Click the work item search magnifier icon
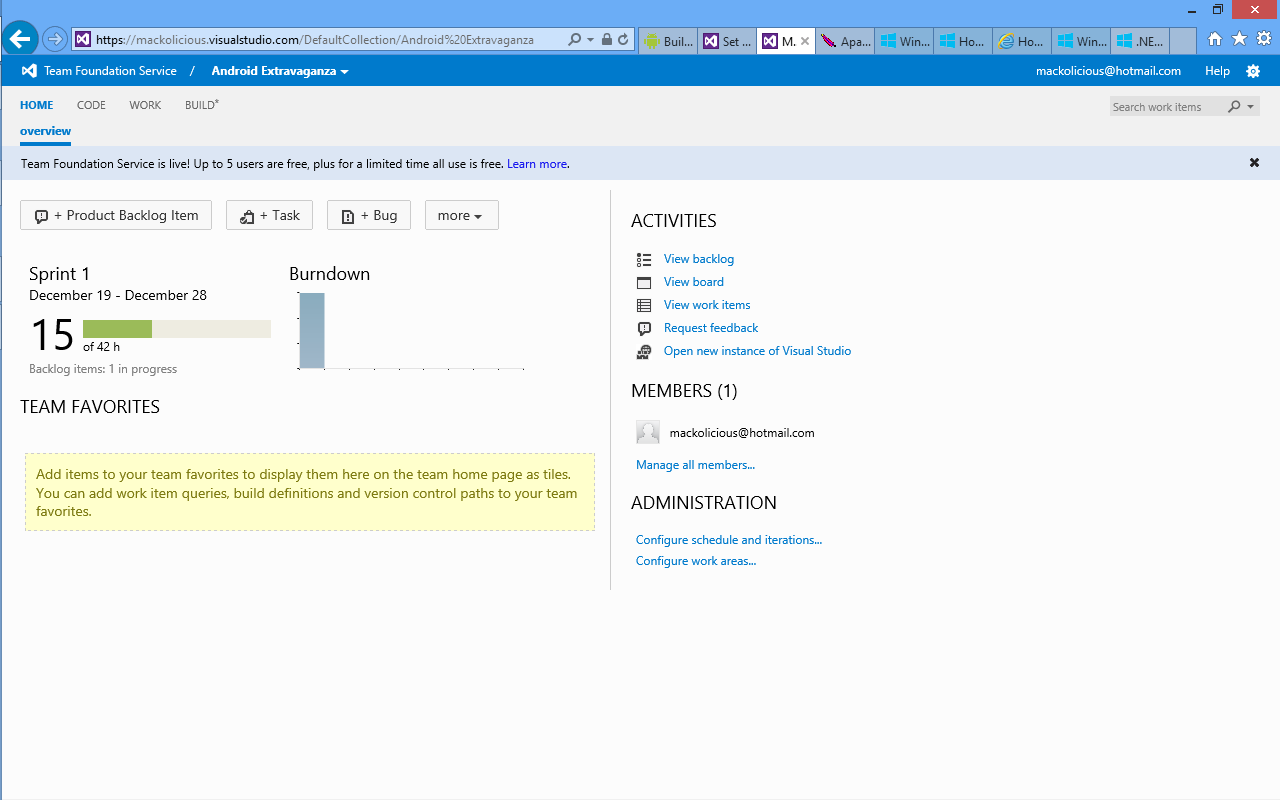 pyautogui.click(x=1234, y=107)
